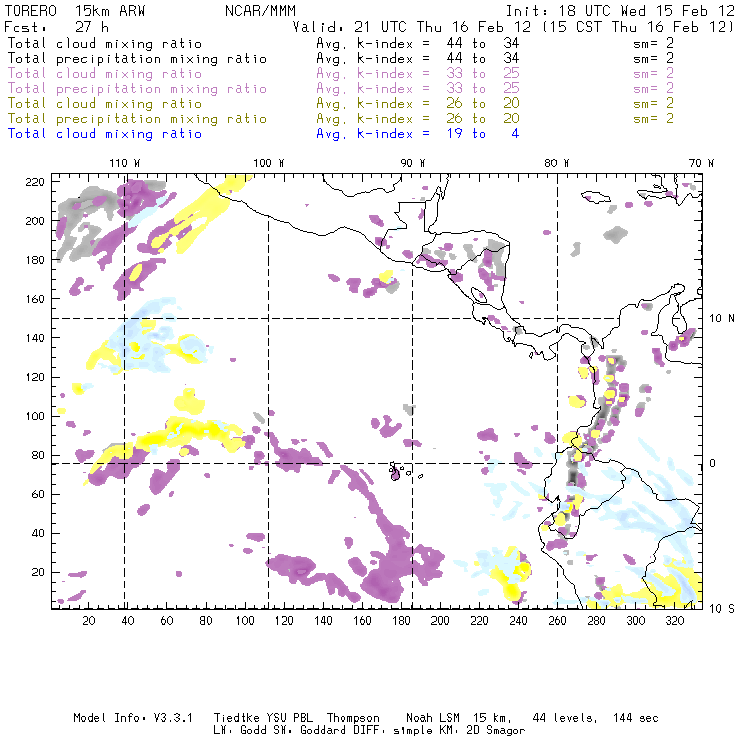This screenshot has width=740, height=740.
Task: Click the 'Model Info: V3.3.1' footer text
Action: [133, 718]
